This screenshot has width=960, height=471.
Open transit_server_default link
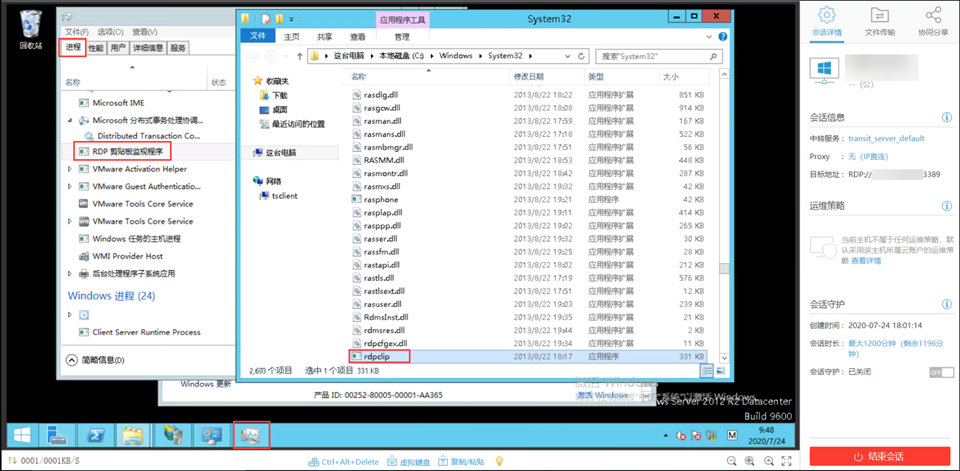point(887,138)
